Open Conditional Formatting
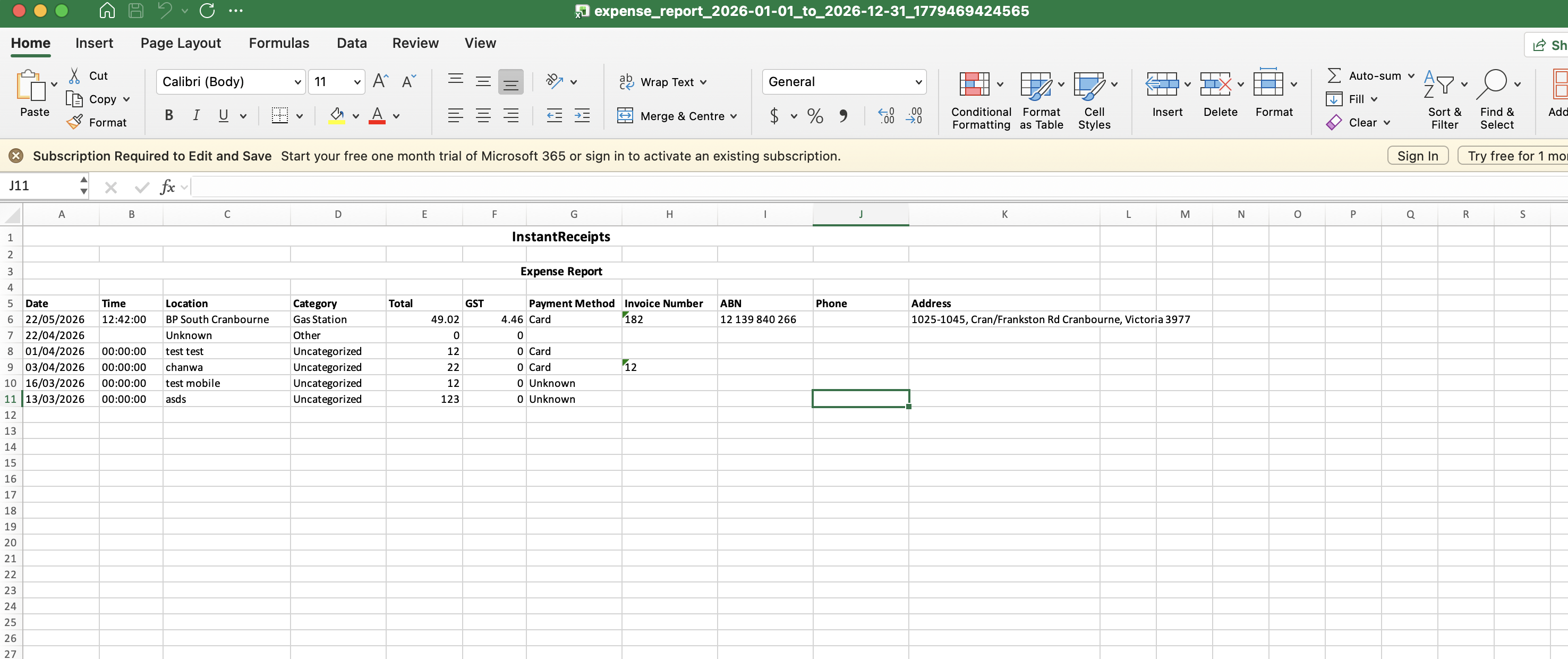This screenshot has width=1568, height=659. 981,100
